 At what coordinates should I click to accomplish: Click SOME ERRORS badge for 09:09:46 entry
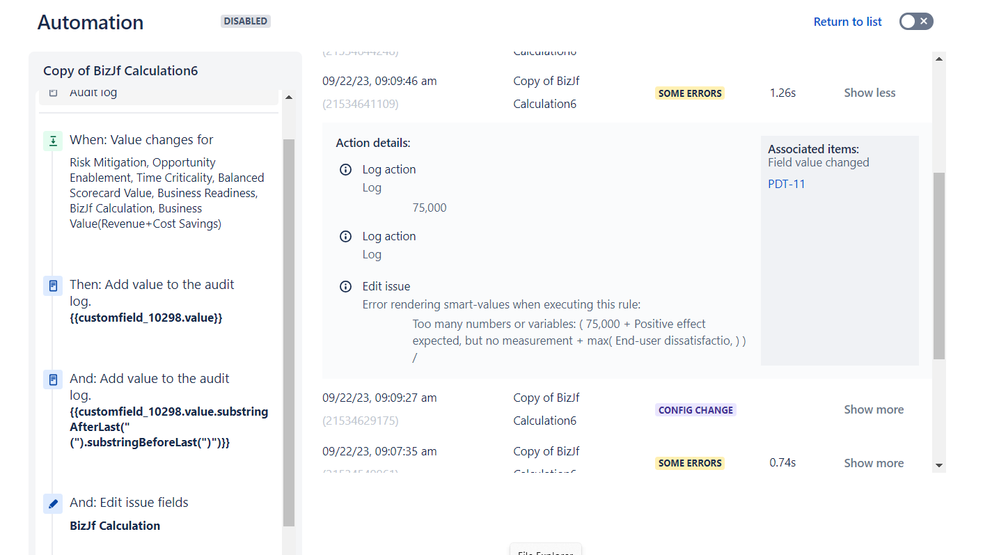click(x=690, y=93)
